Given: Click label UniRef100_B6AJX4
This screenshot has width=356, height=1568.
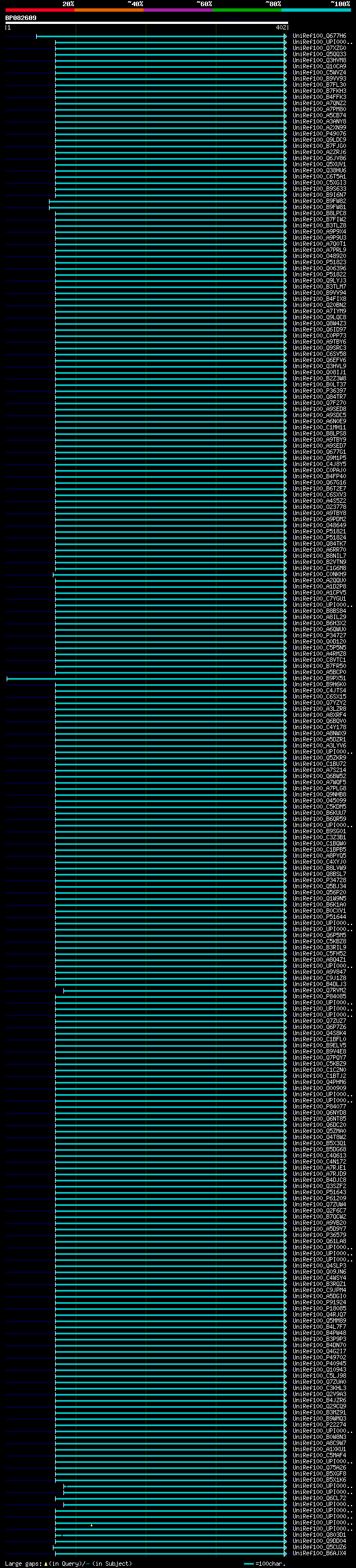Looking at the screenshot, I should pos(319,1553).
